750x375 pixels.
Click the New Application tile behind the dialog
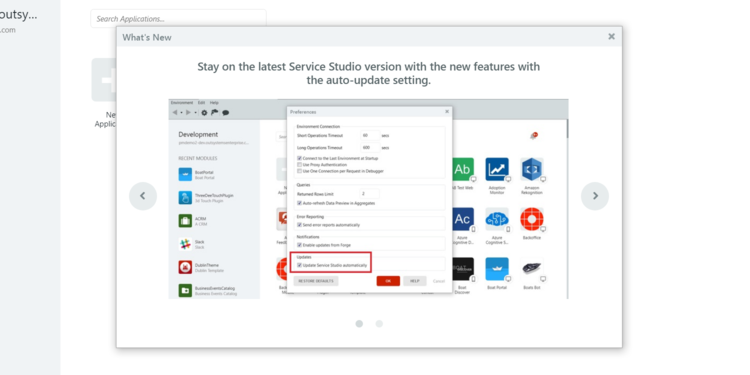[104, 93]
